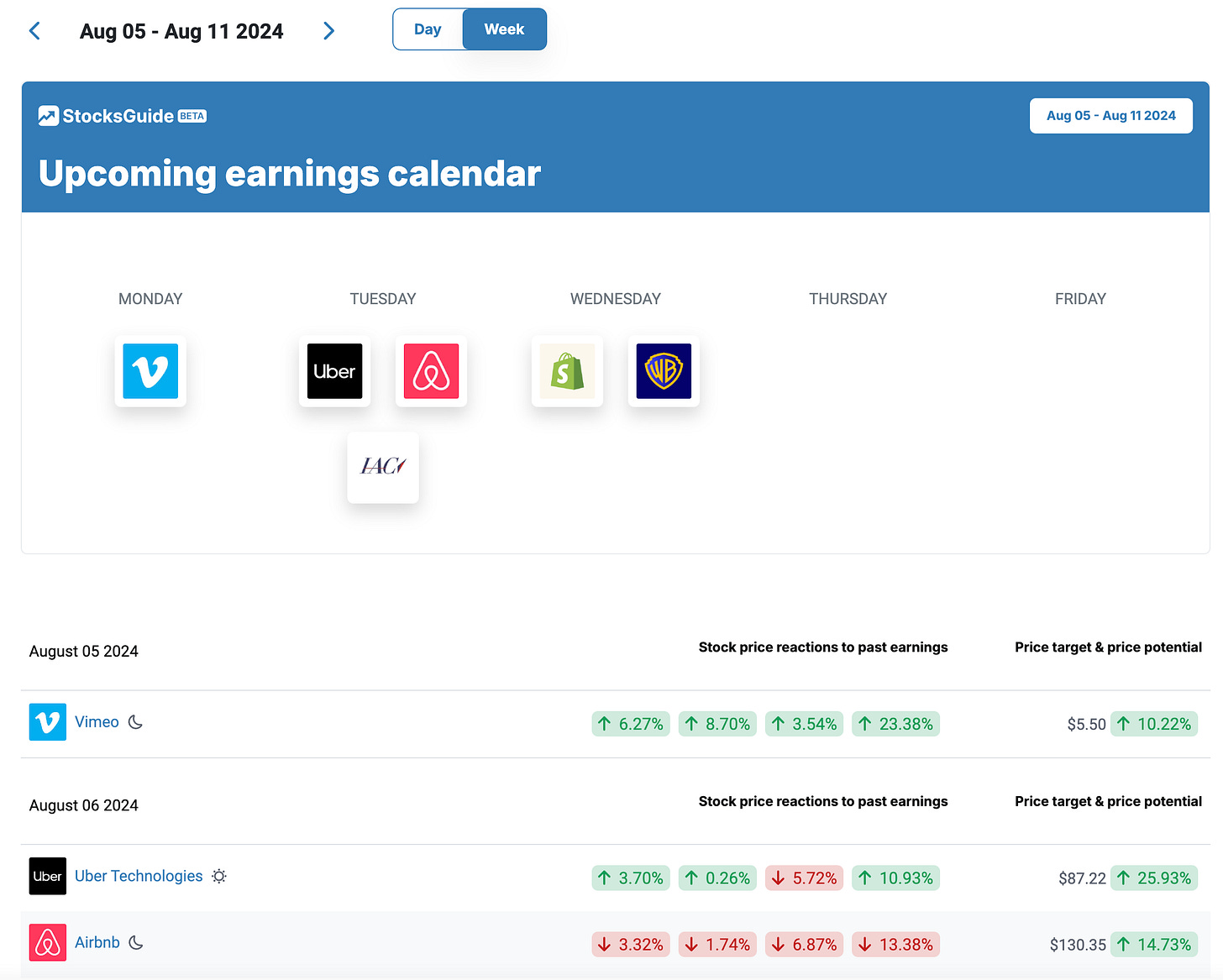This screenshot has height=980, width=1223.
Task: Click the August 05 2024 date heading
Action: tap(84, 652)
